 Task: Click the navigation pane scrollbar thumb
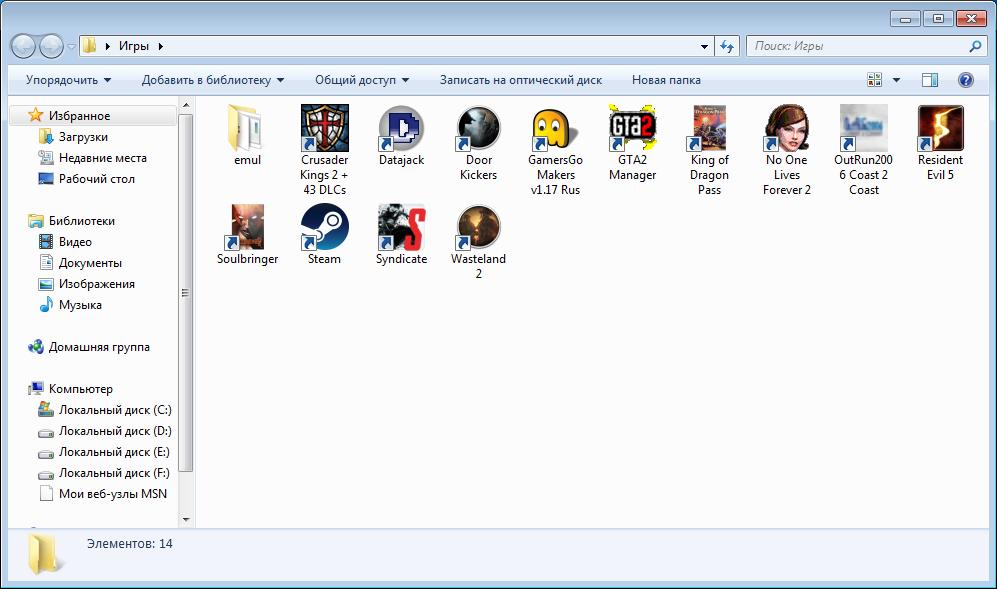[x=186, y=293]
